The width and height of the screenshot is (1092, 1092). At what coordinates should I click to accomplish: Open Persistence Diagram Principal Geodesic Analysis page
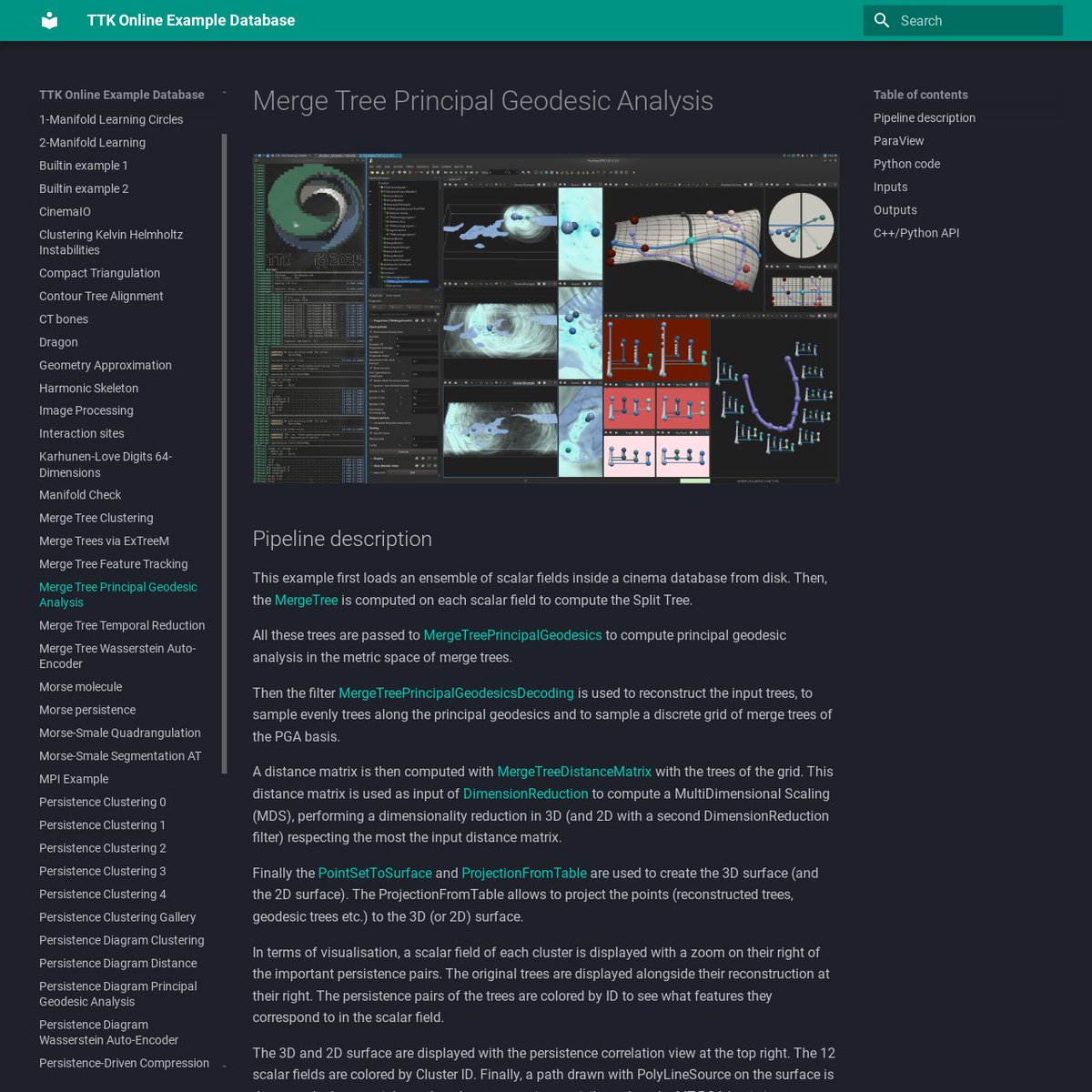tap(118, 994)
